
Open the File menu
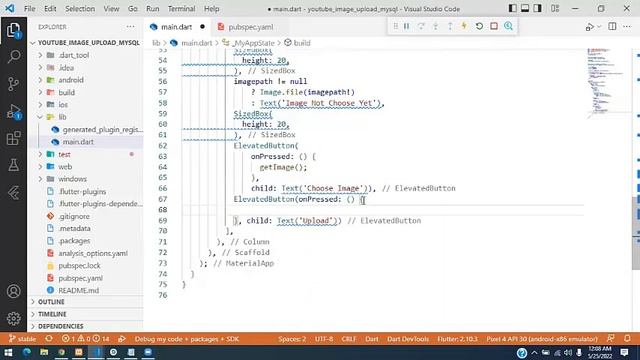[29, 9]
